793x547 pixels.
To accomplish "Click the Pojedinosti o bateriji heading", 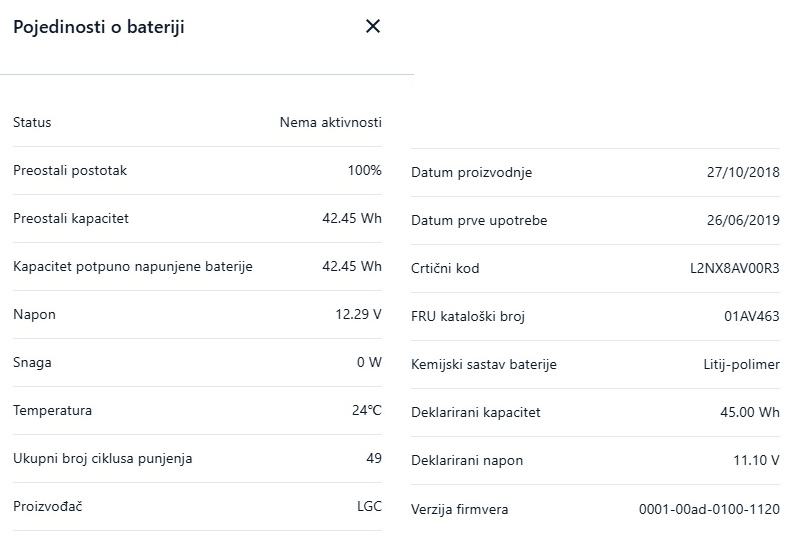I will (99, 27).
